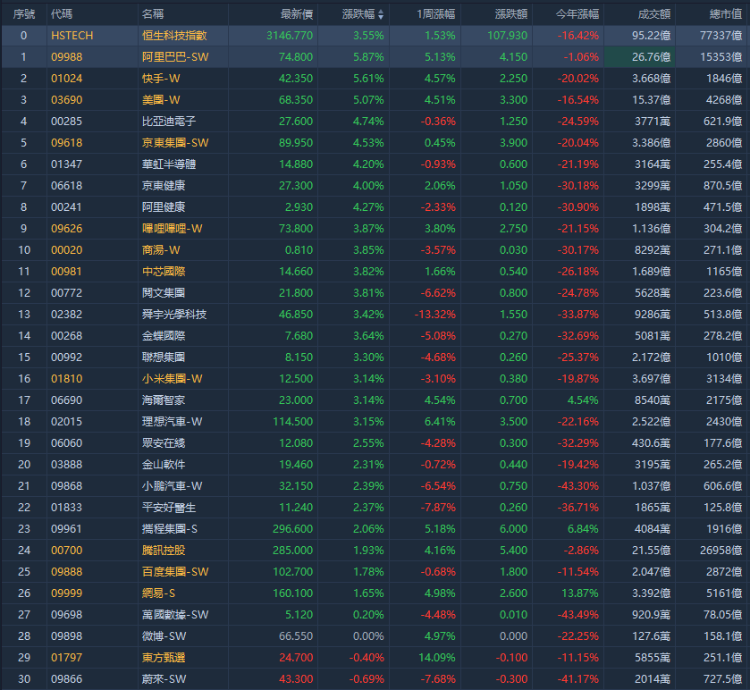Click the 序號 column header
This screenshot has height=690, width=750.
[23, 14]
